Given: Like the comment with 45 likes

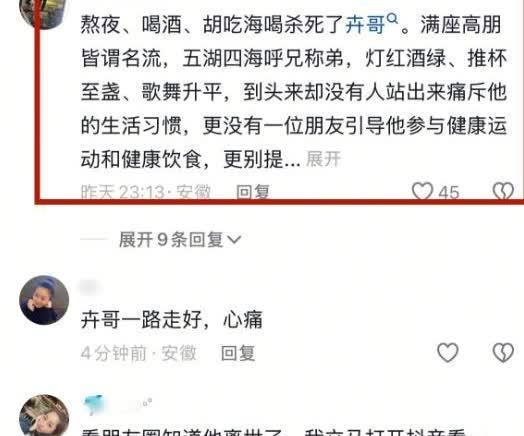Looking at the screenshot, I should point(422,191).
